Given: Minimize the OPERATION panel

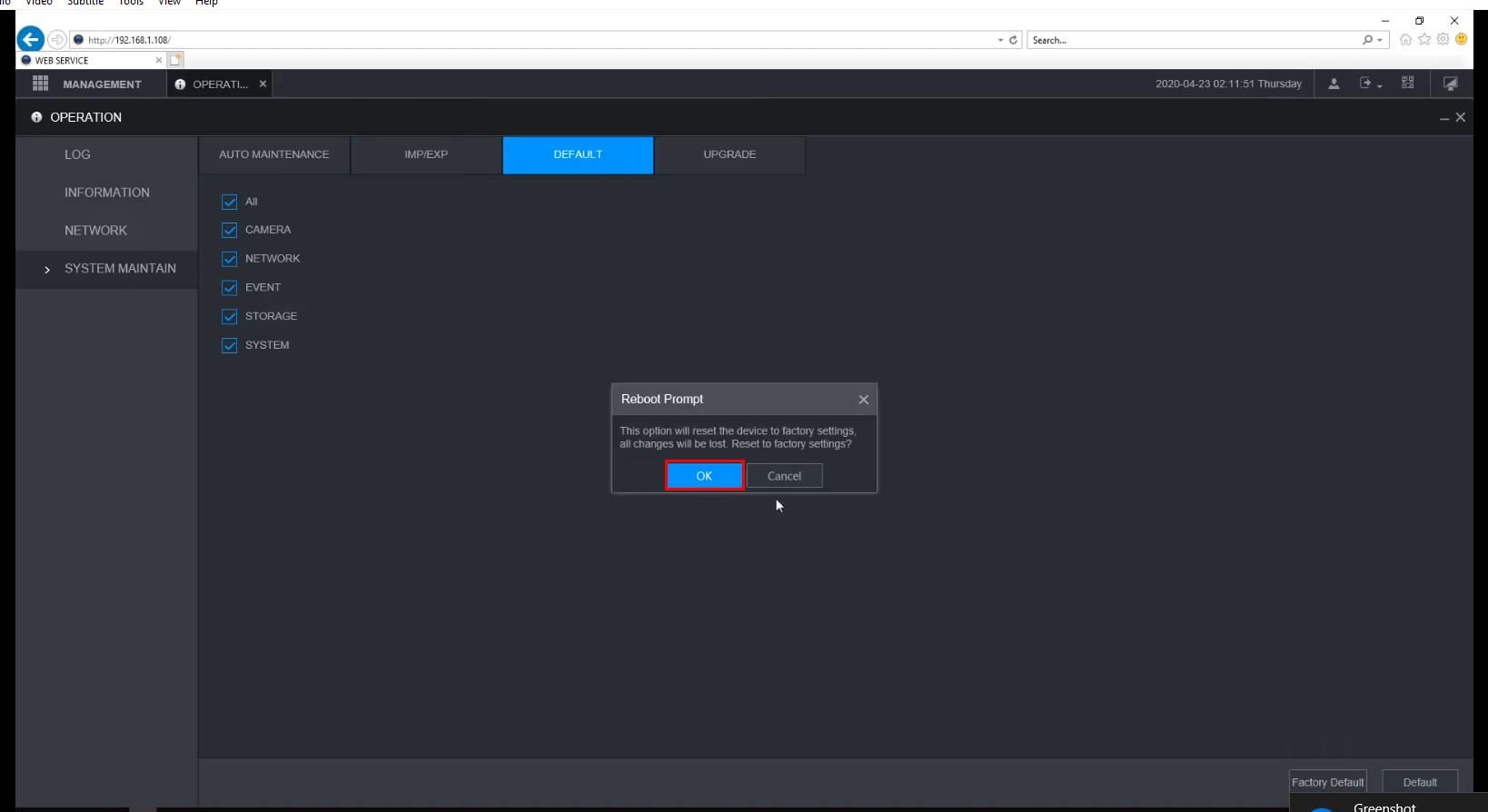Looking at the screenshot, I should click(x=1443, y=118).
